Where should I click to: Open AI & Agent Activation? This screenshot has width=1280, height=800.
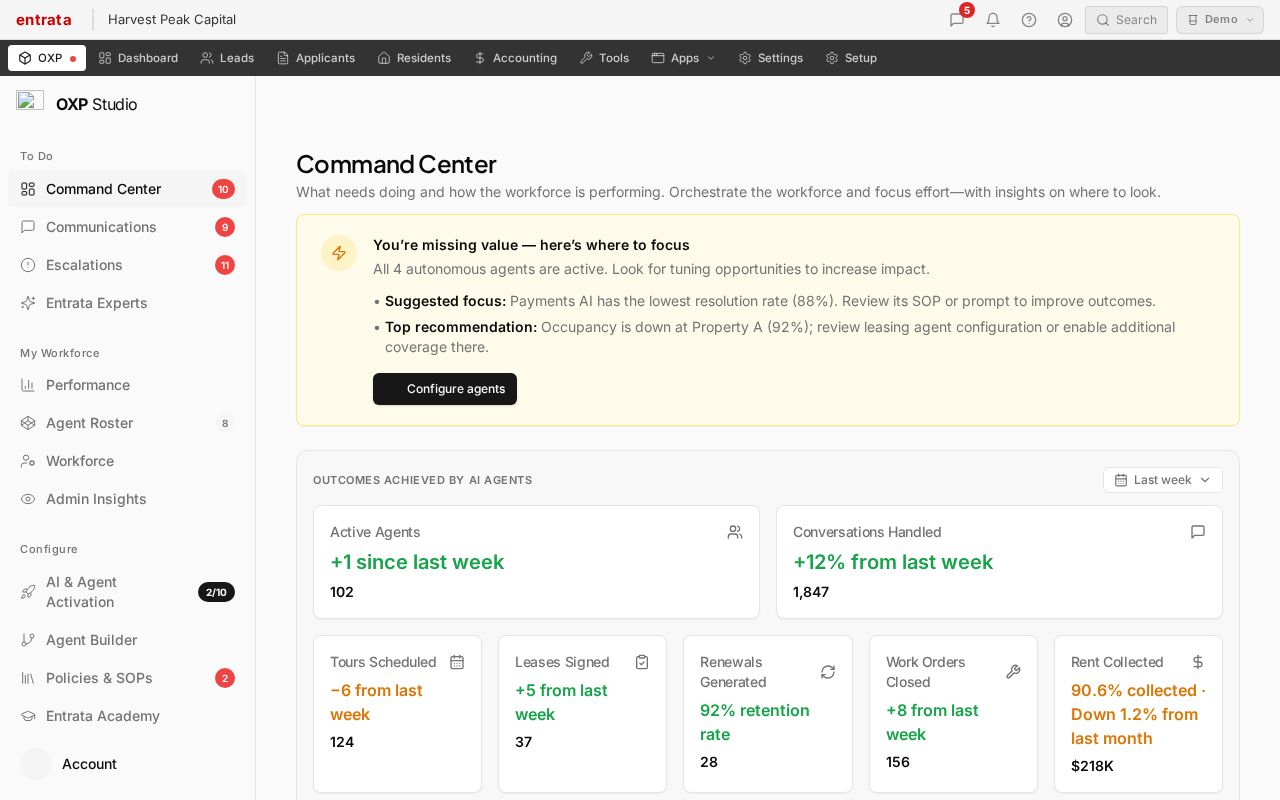click(127, 592)
